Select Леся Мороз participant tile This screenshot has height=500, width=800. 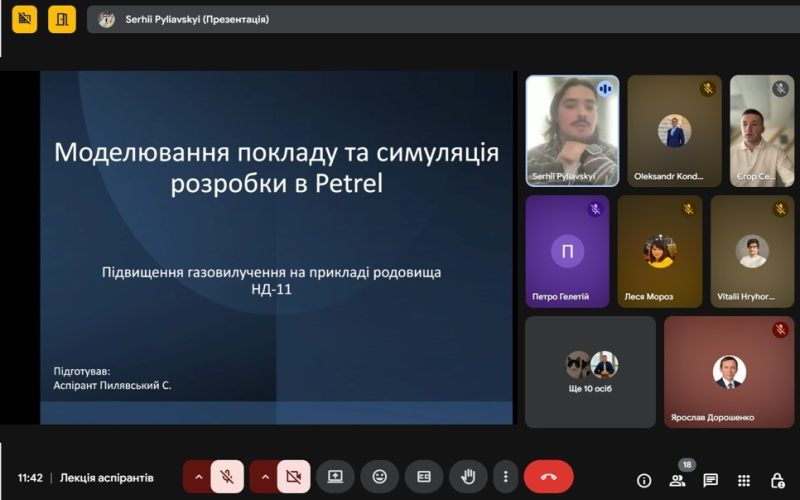click(660, 252)
